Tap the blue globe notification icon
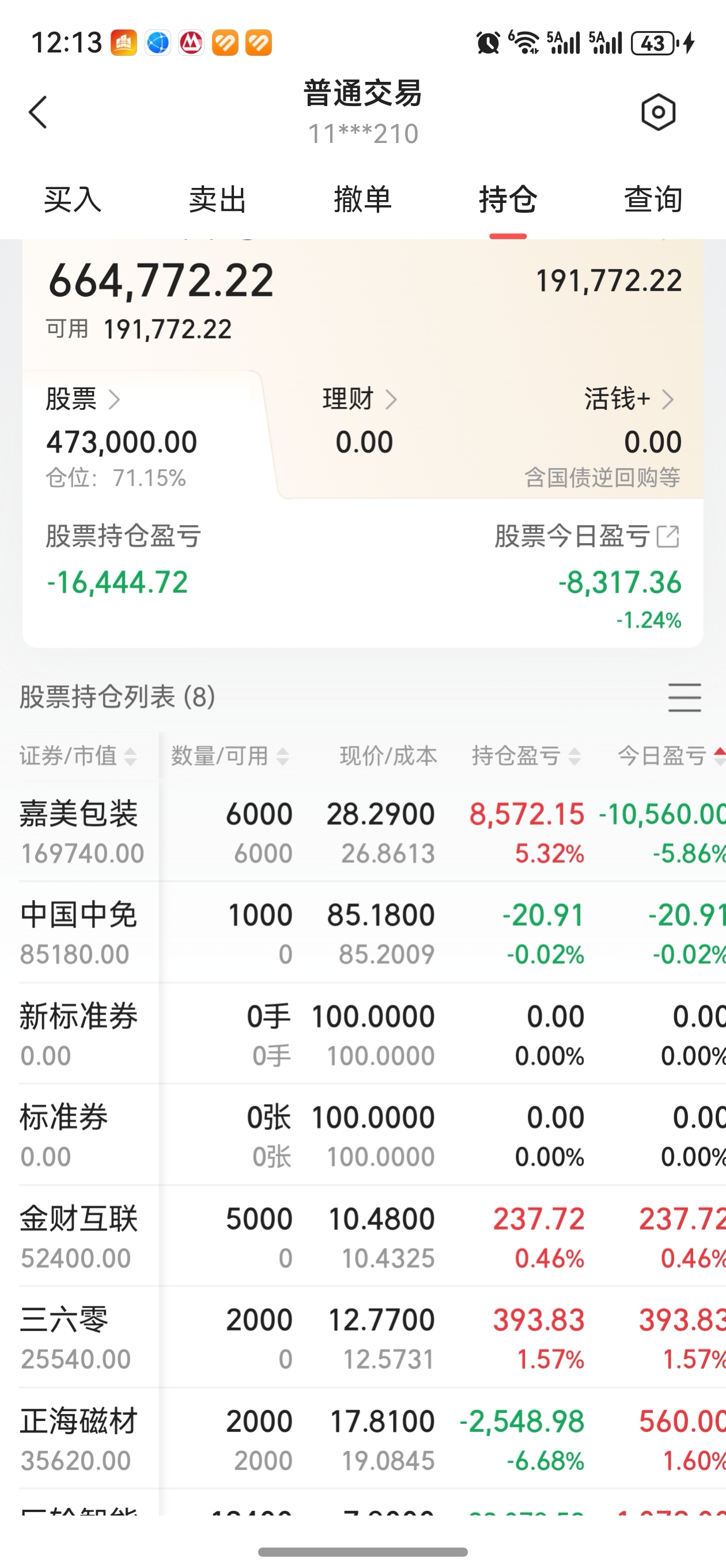 (x=158, y=43)
